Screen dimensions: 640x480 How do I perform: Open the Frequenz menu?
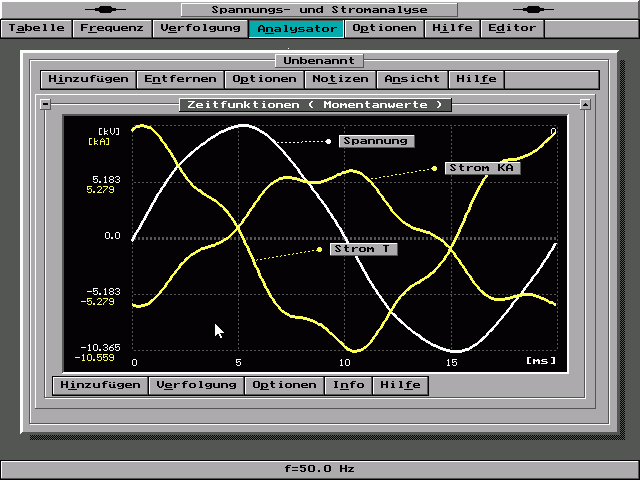coord(113,28)
